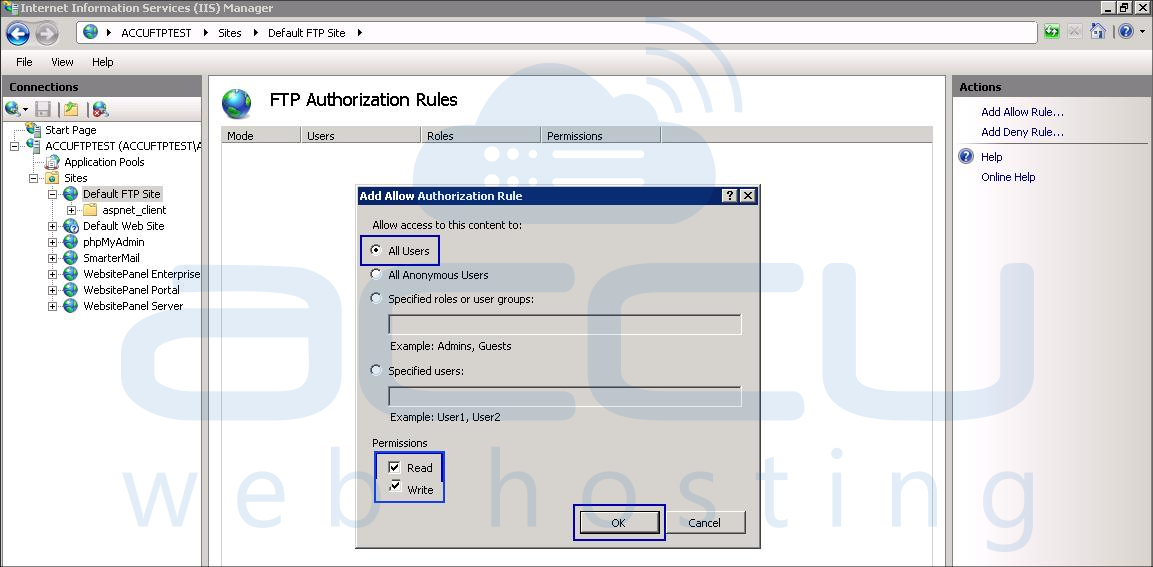Click ACCUFTPTEST in address breadcrumb
This screenshot has height=567, width=1153.
pos(156,33)
